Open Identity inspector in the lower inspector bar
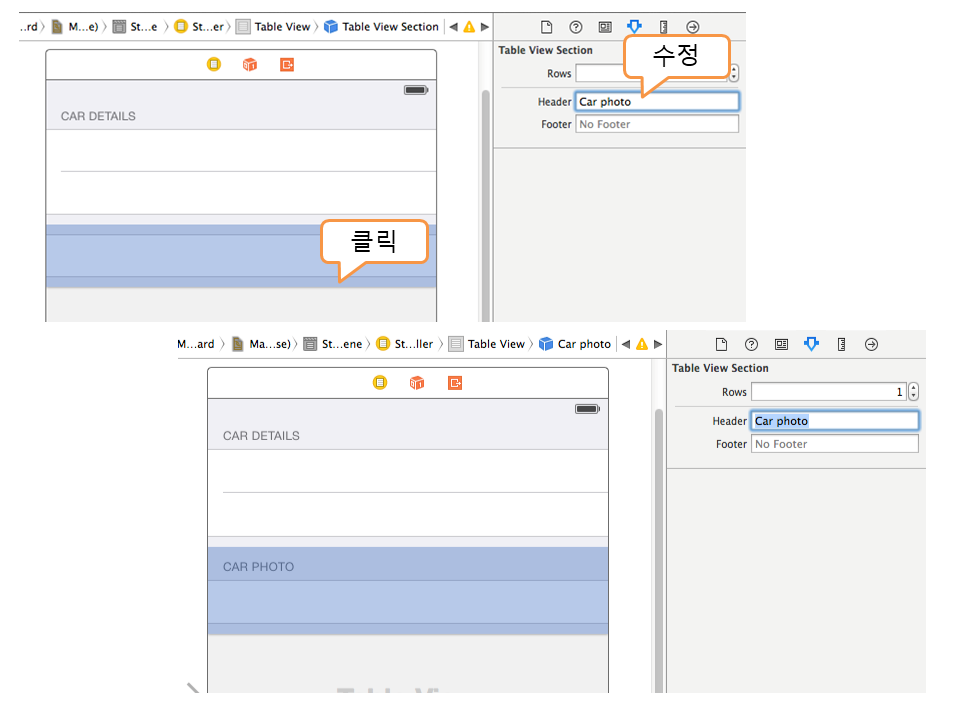Viewport: 960px width, 720px height. coord(781,344)
